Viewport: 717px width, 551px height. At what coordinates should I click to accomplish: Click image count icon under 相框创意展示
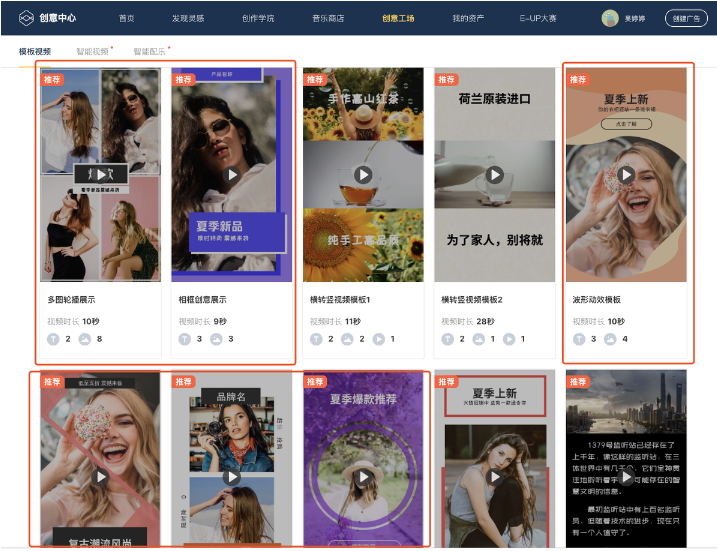pyautogui.click(x=216, y=339)
